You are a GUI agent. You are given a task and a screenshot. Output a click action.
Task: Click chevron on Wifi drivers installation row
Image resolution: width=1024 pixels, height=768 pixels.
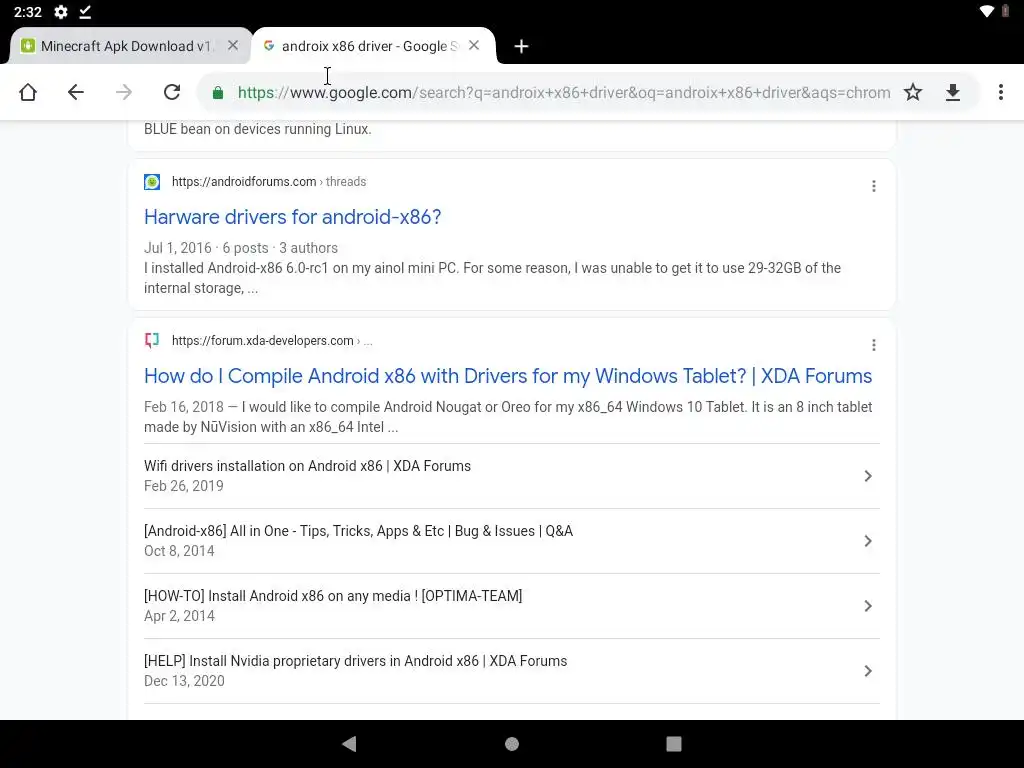(868, 476)
